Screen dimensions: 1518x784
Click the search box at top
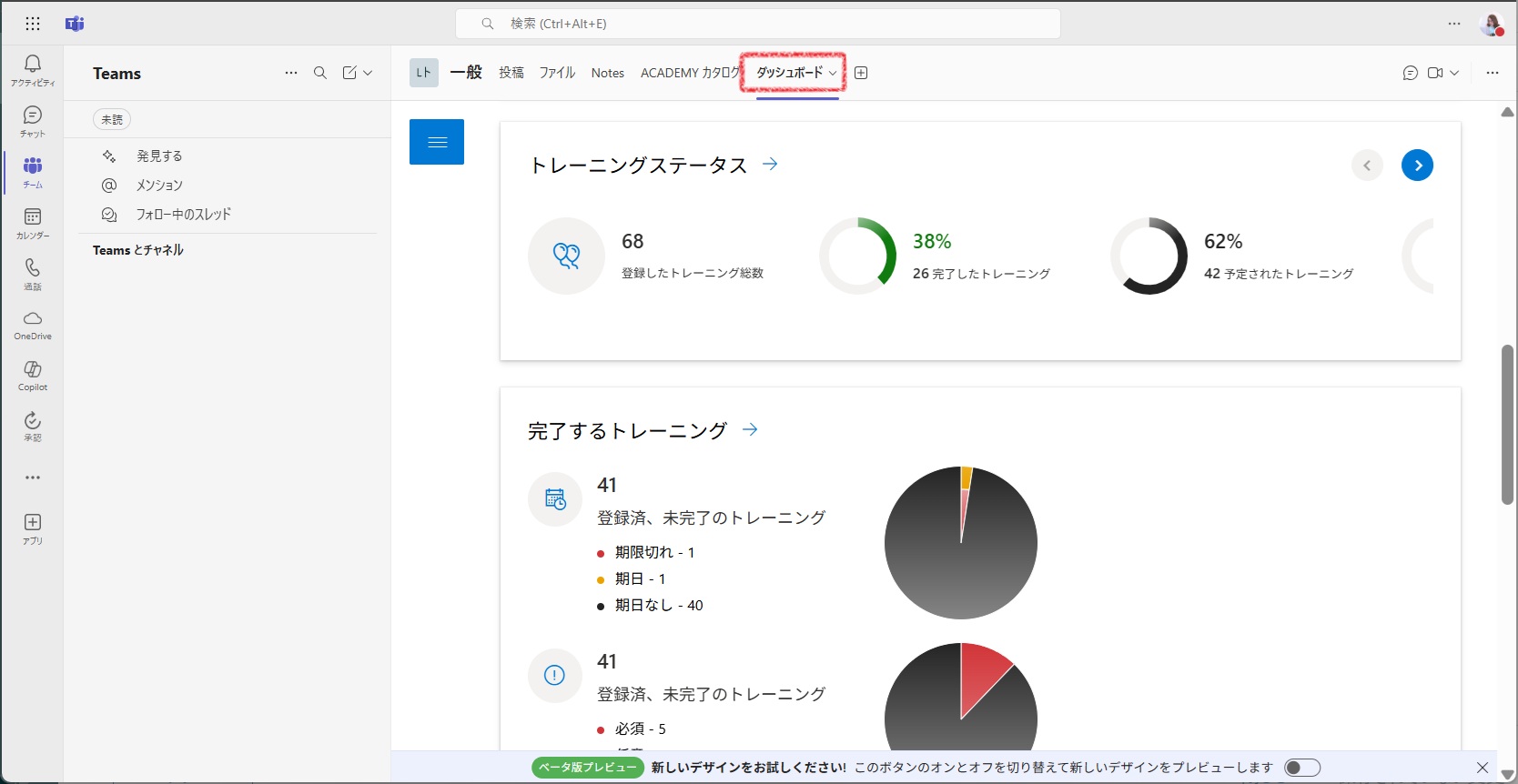click(758, 24)
